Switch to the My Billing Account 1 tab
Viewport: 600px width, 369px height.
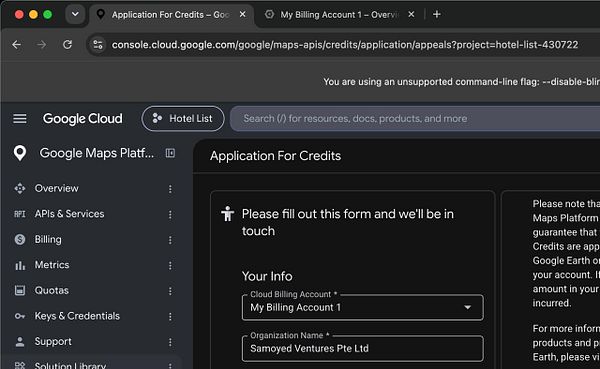pyautogui.click(x=339, y=15)
